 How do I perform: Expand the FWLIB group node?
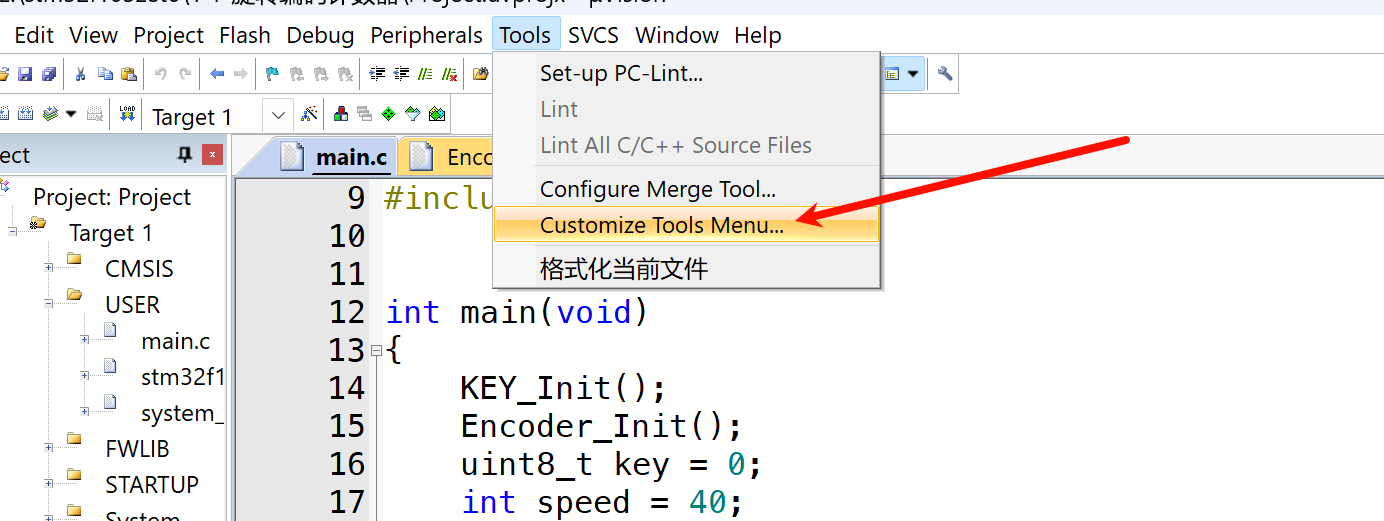49,448
